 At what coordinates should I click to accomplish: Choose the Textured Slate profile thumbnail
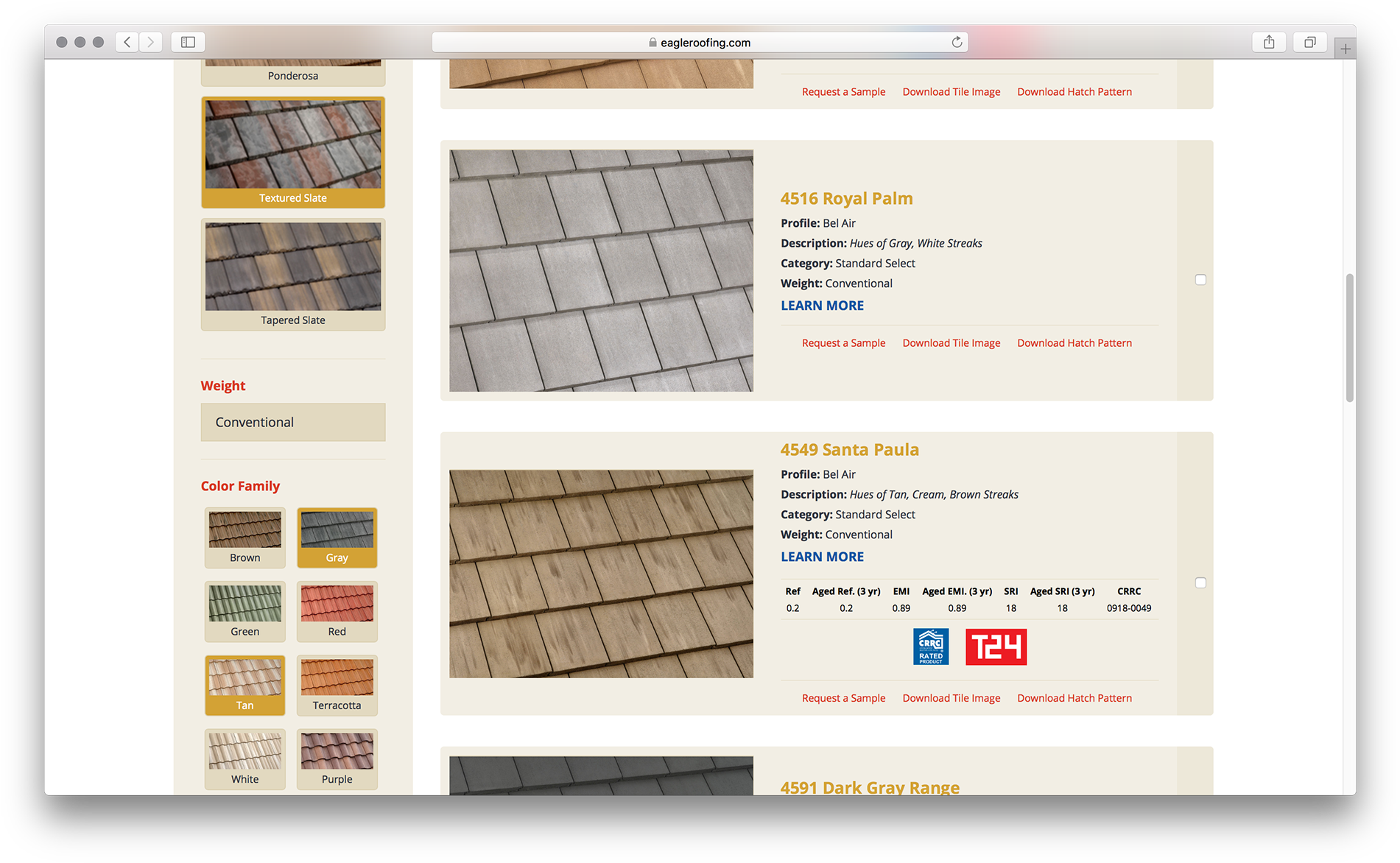293,152
